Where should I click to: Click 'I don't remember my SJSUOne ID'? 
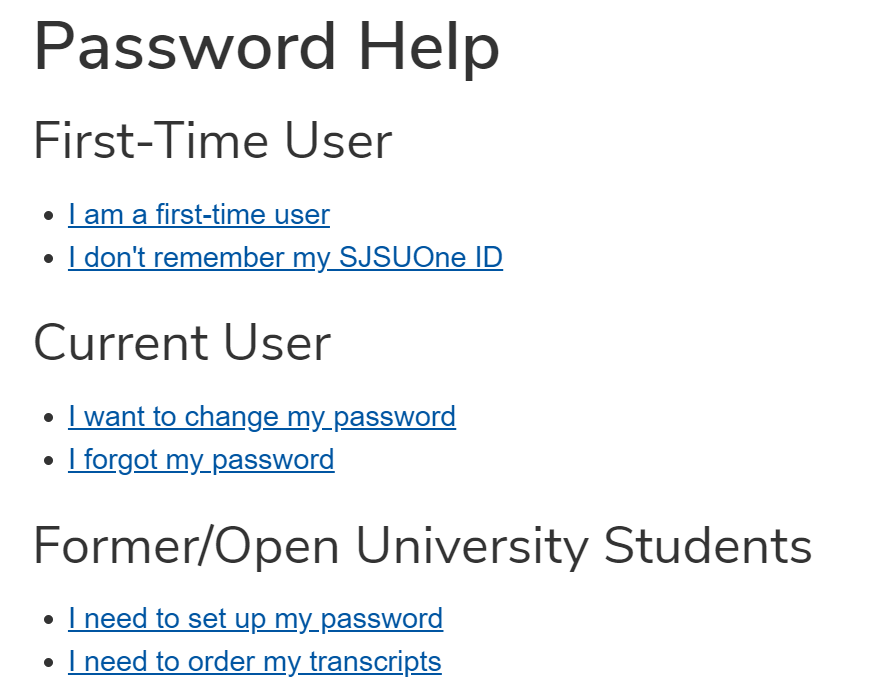click(285, 257)
